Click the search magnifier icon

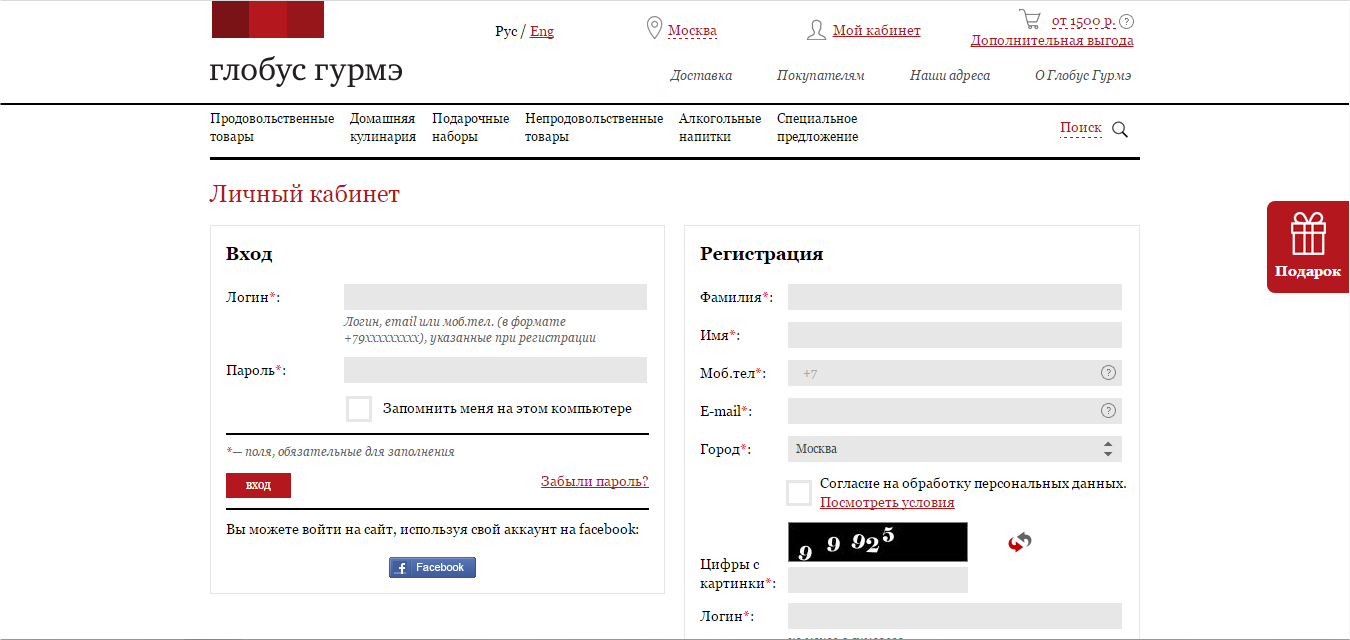tap(1120, 129)
